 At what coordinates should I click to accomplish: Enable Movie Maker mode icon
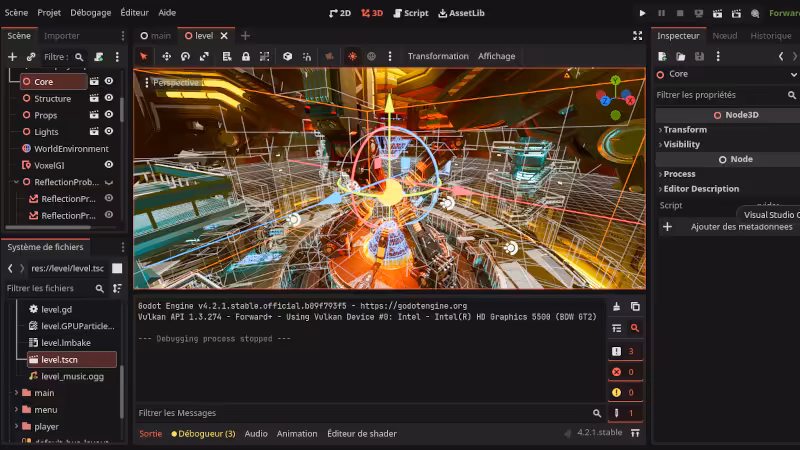point(755,13)
